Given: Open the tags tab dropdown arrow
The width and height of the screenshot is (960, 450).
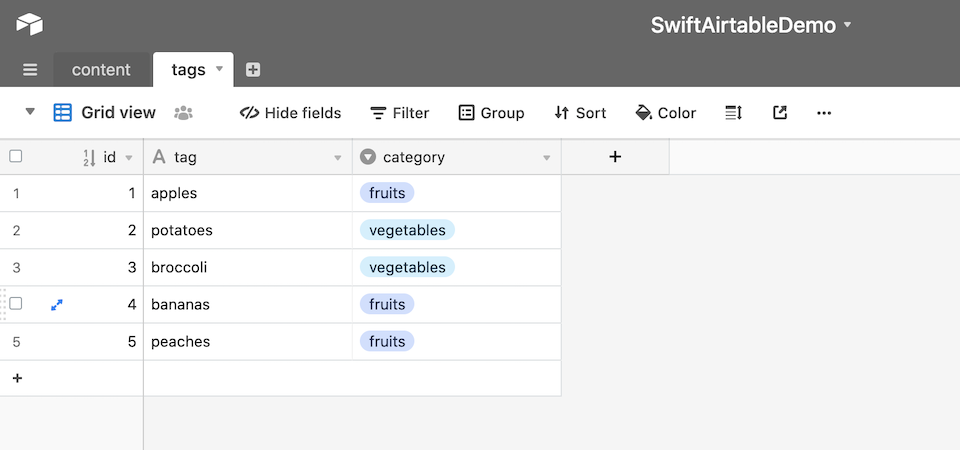Looking at the screenshot, I should (x=219, y=69).
